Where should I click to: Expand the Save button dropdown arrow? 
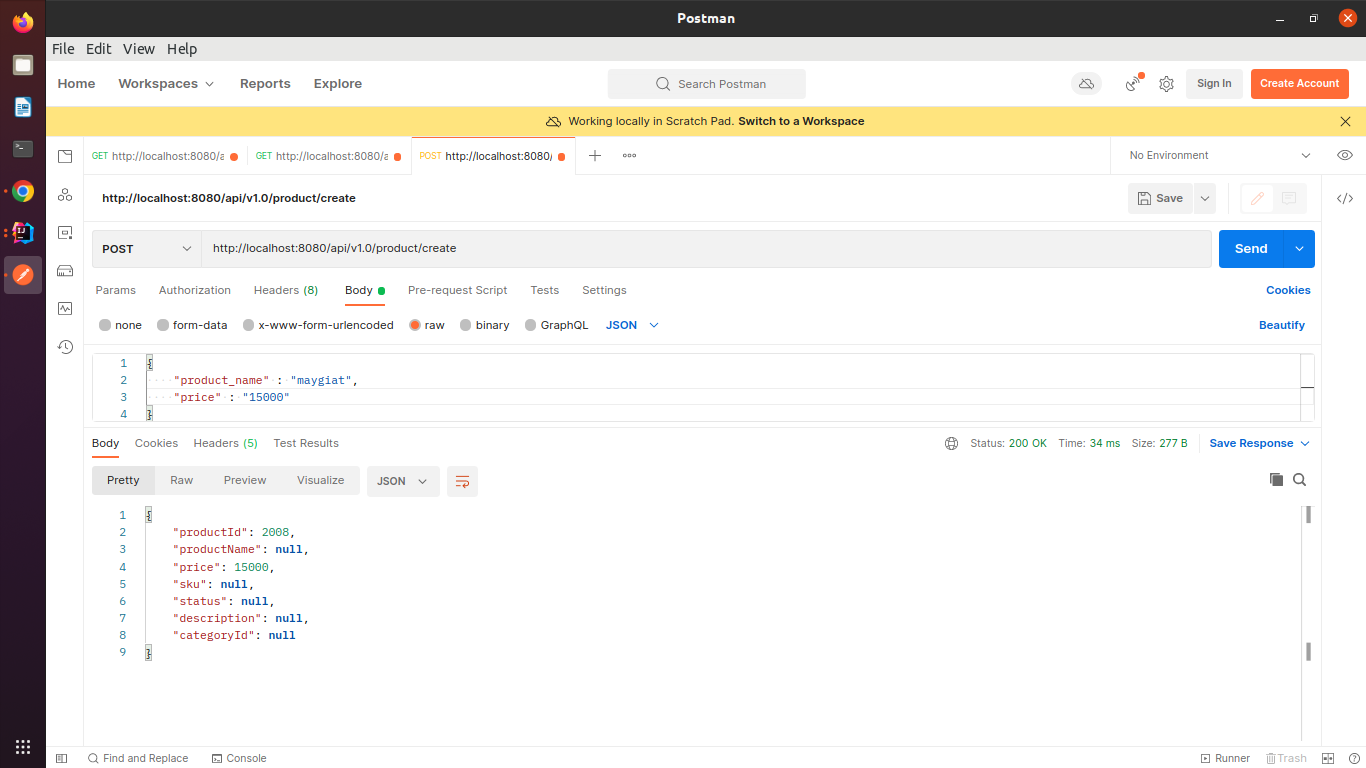point(1205,198)
